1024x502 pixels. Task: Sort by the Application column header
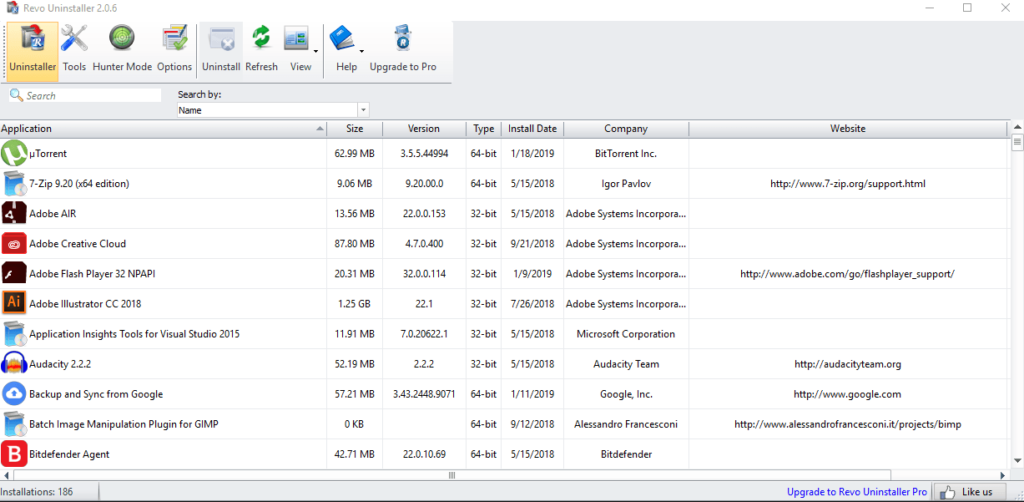(x=163, y=129)
